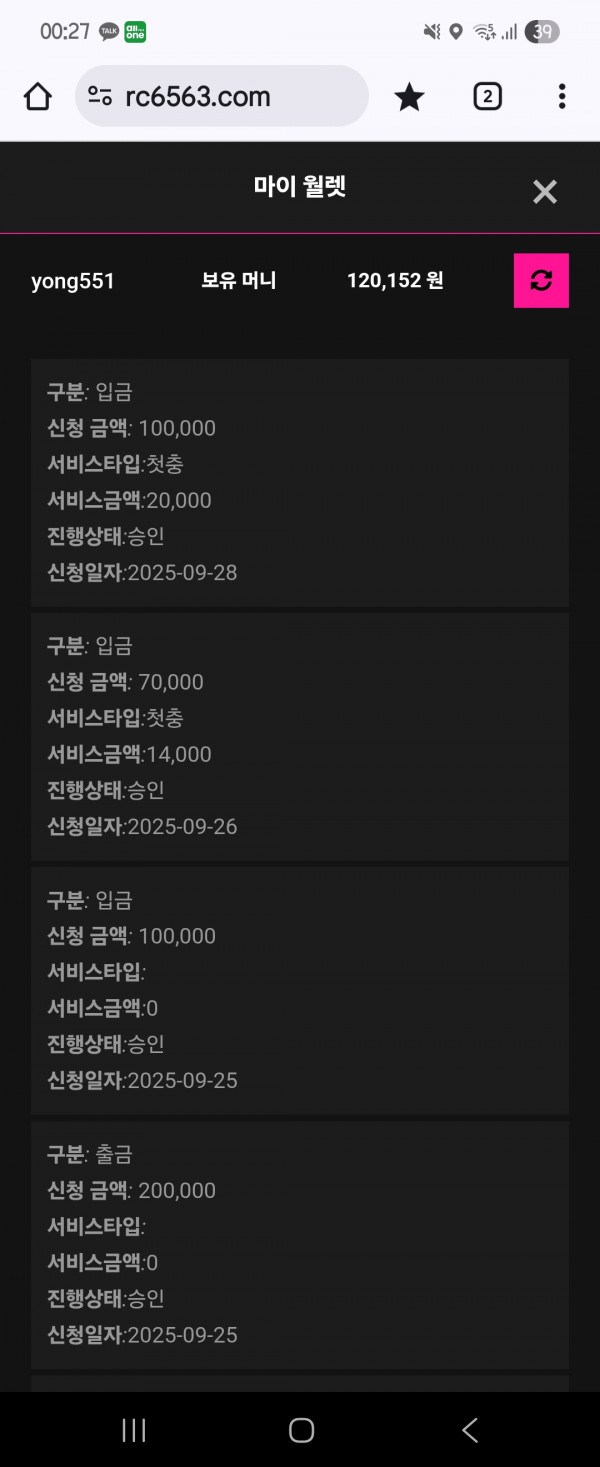The width and height of the screenshot is (600, 1467).
Task: Tap the Android back navigation button
Action: [x=469, y=1430]
